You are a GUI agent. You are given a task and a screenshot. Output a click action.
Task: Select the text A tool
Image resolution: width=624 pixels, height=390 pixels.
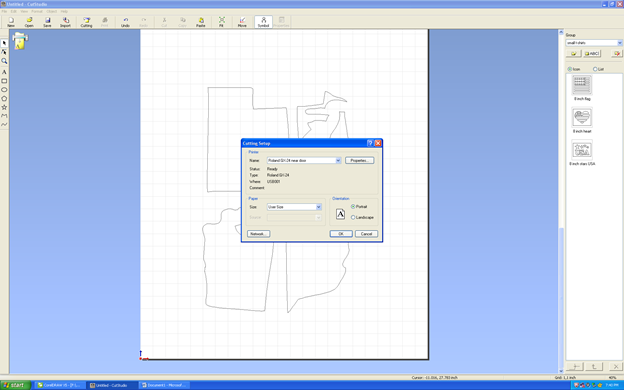tap(4, 72)
